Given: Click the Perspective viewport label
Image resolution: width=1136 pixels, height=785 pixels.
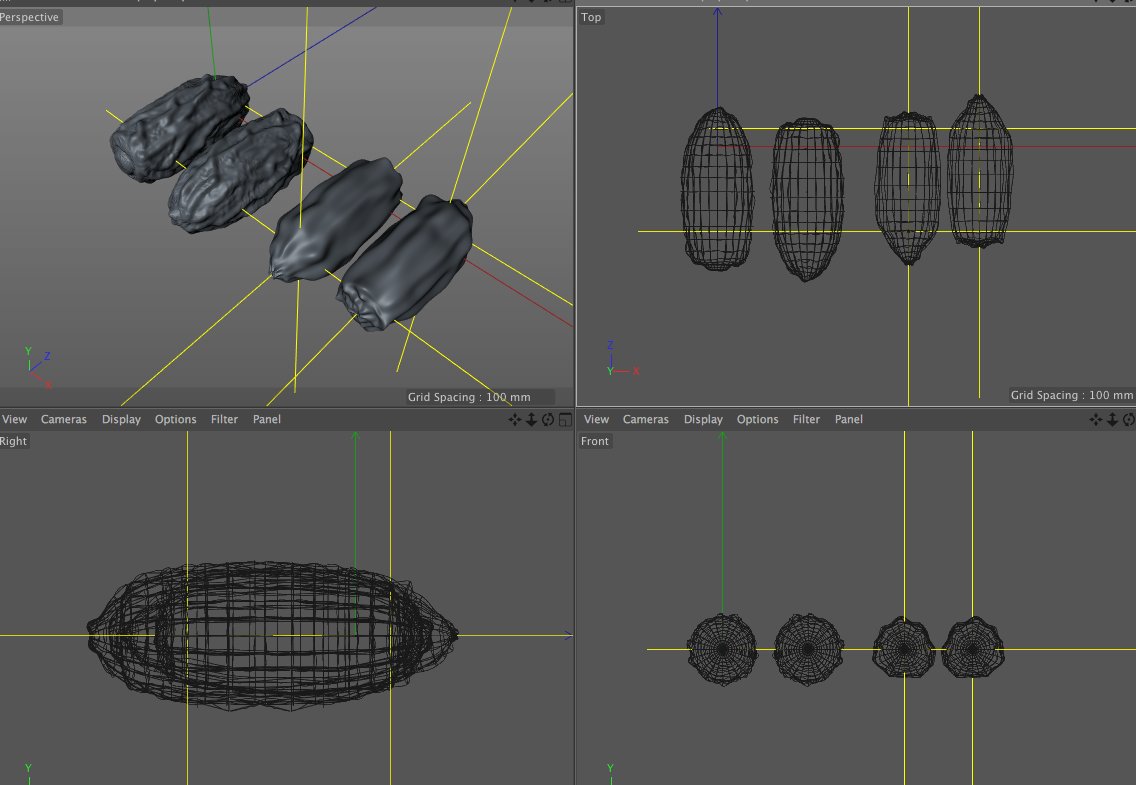Looking at the screenshot, I should pos(30,17).
